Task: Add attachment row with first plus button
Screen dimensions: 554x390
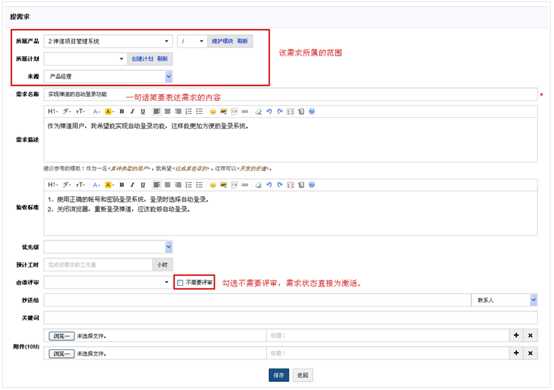Action: (516, 335)
